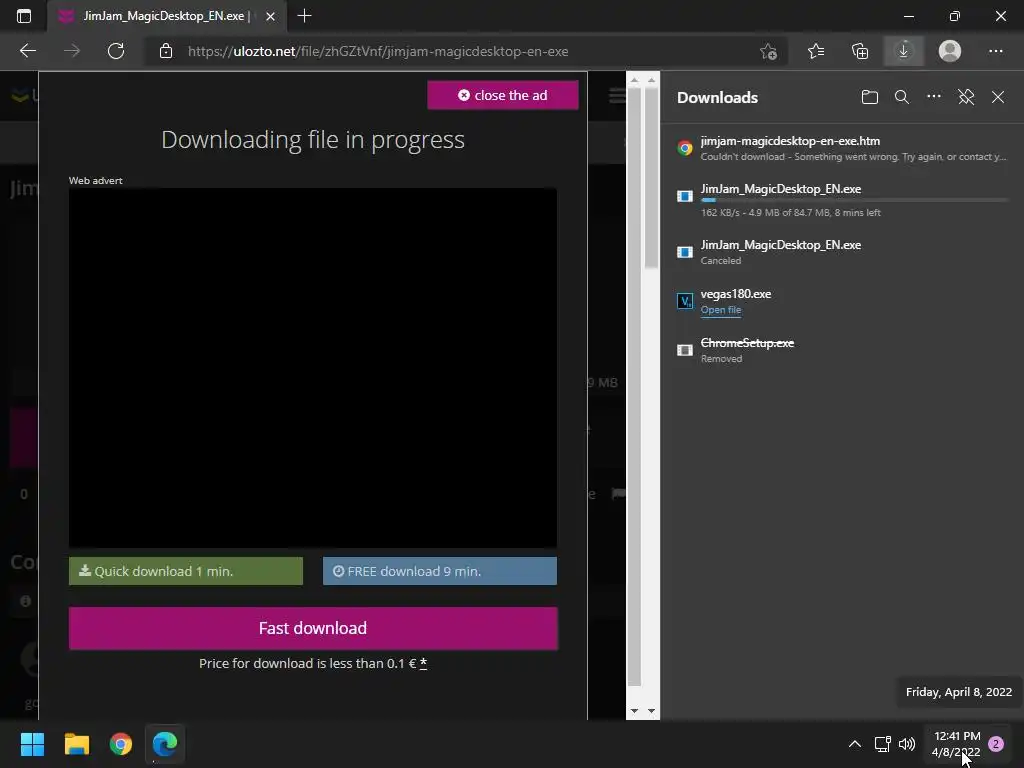
Task: Close the Downloads panel
Action: coord(998,97)
